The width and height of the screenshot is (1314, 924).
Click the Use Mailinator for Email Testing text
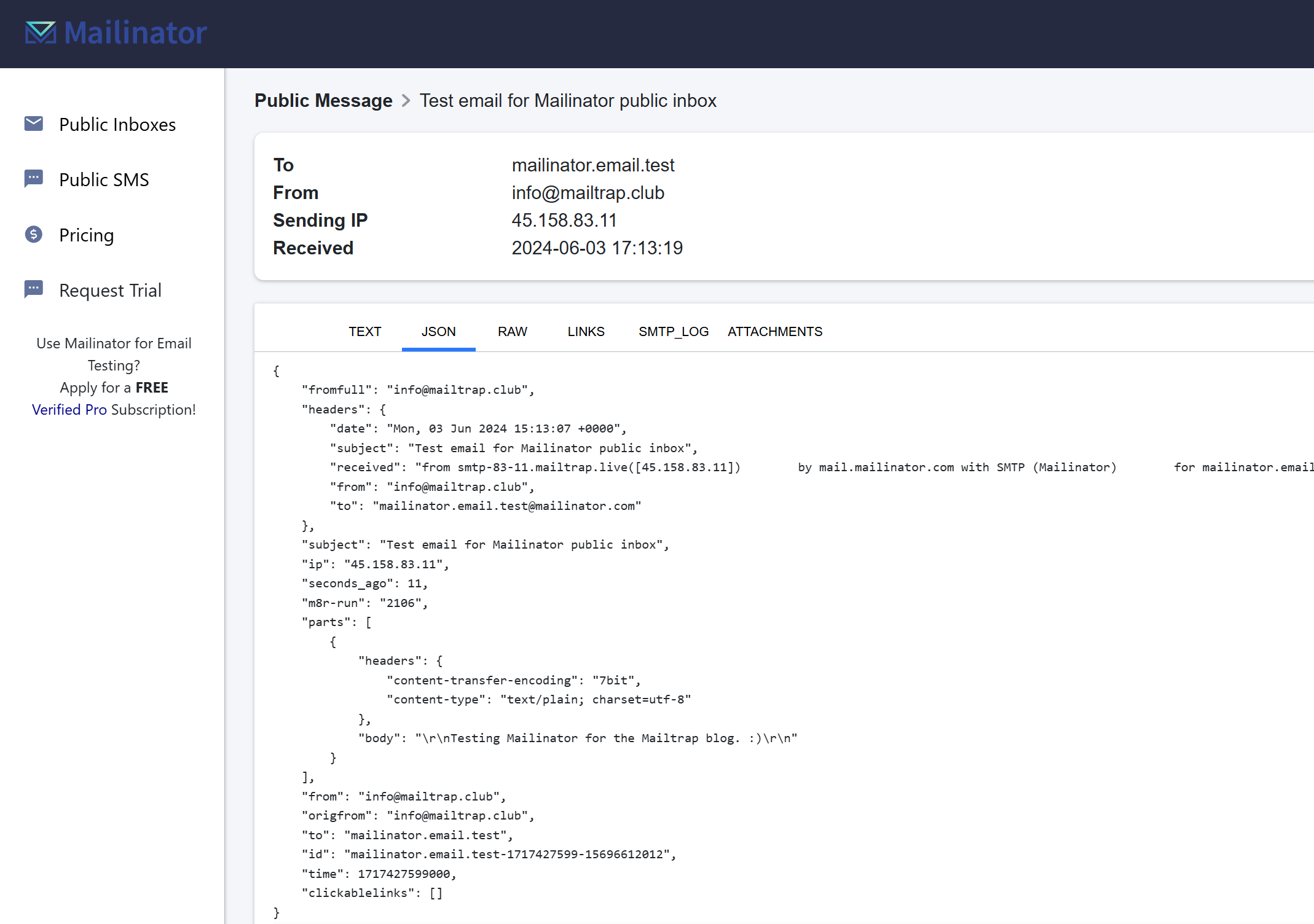point(114,354)
